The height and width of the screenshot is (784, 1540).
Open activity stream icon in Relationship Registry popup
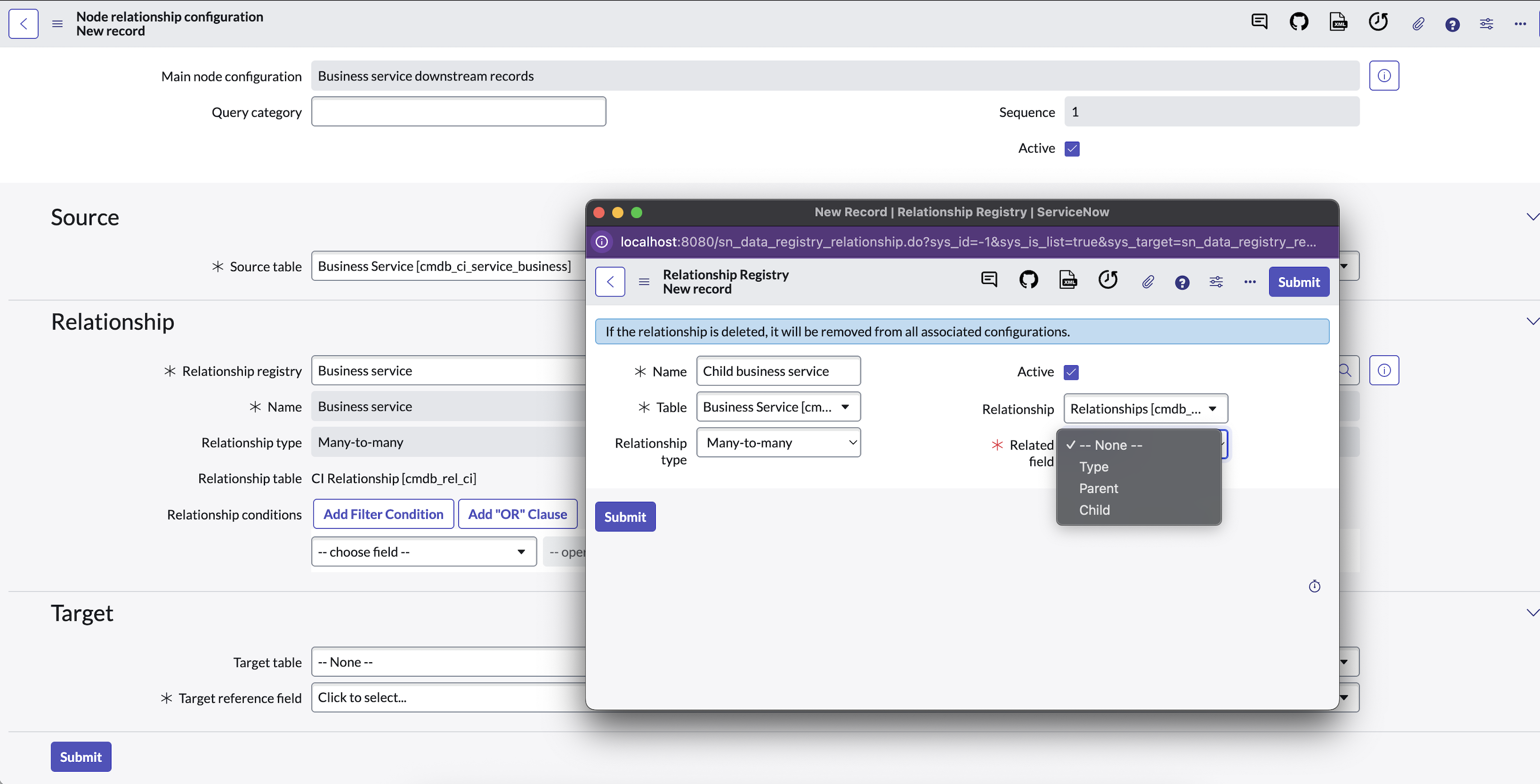pos(989,280)
